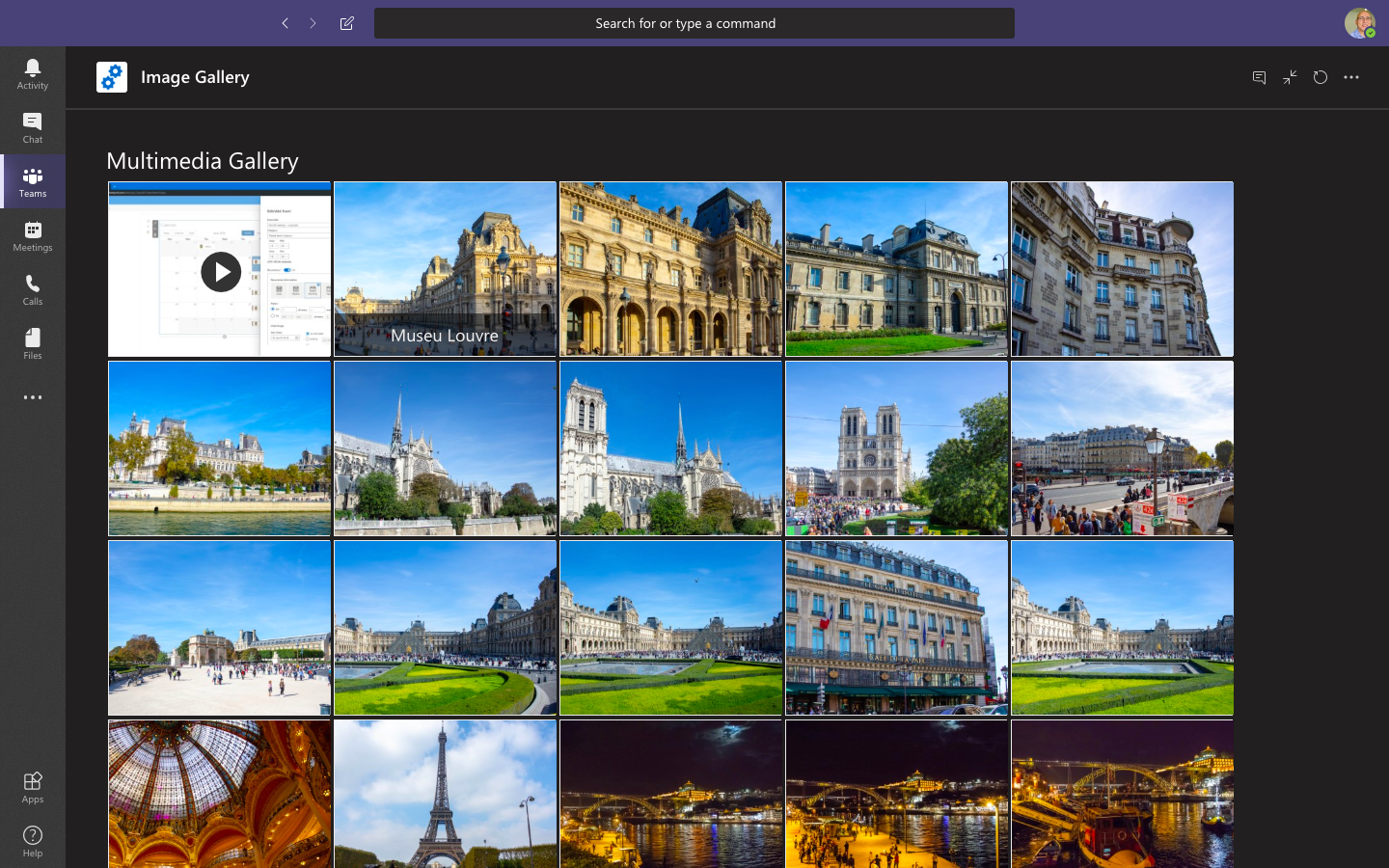Viewport: 1389px width, 868px height.
Task: Open the user profile avatar
Action: (1360, 23)
